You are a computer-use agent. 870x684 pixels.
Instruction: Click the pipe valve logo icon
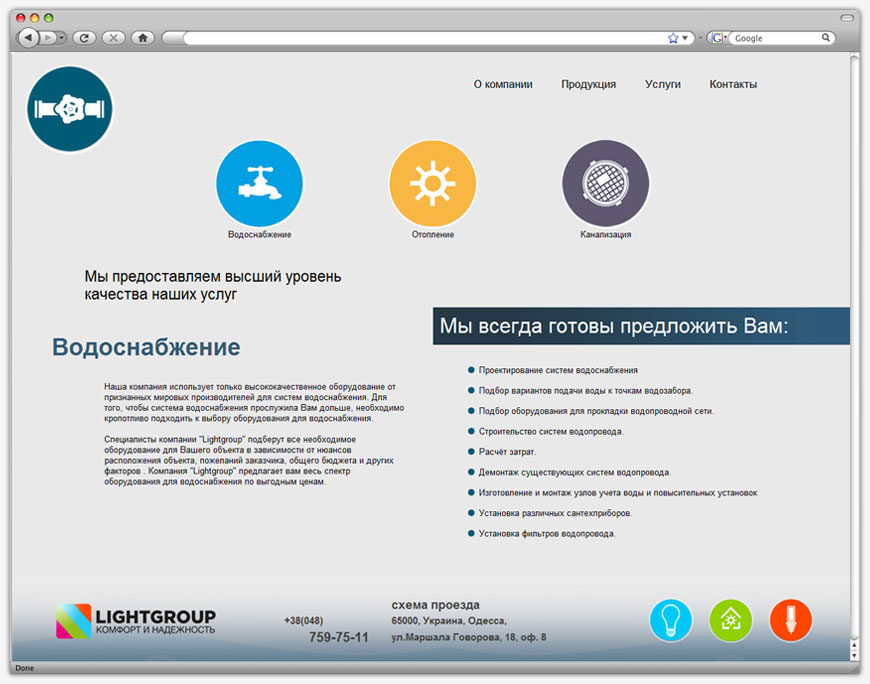pyautogui.click(x=70, y=109)
